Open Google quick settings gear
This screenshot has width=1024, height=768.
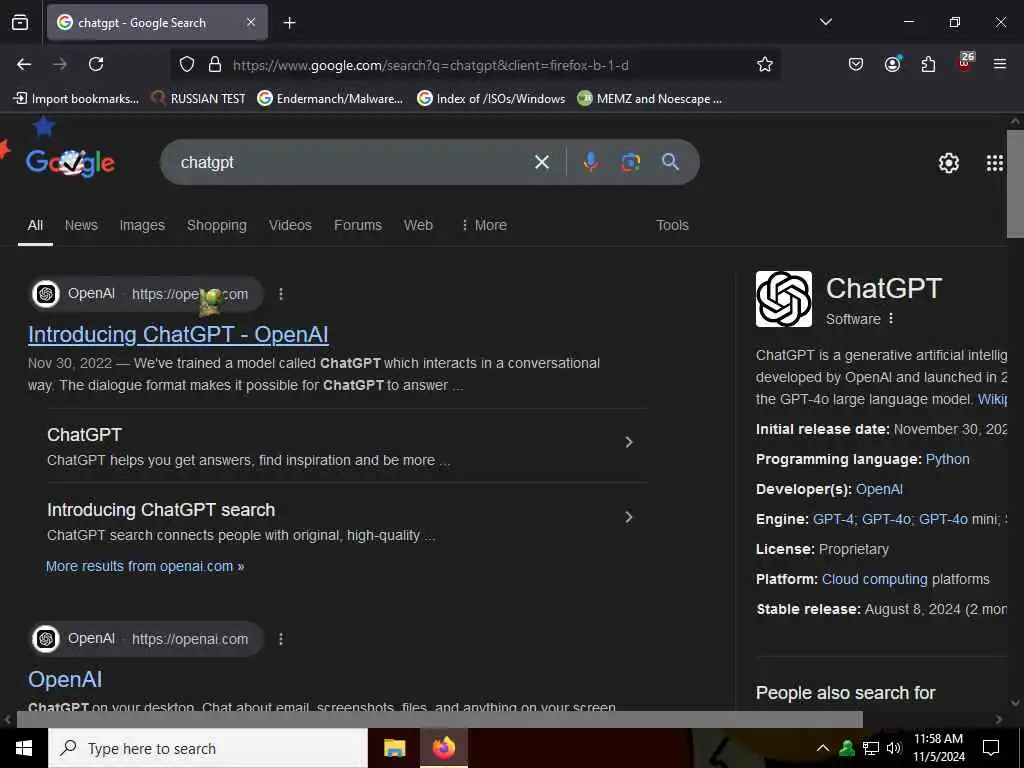click(948, 163)
